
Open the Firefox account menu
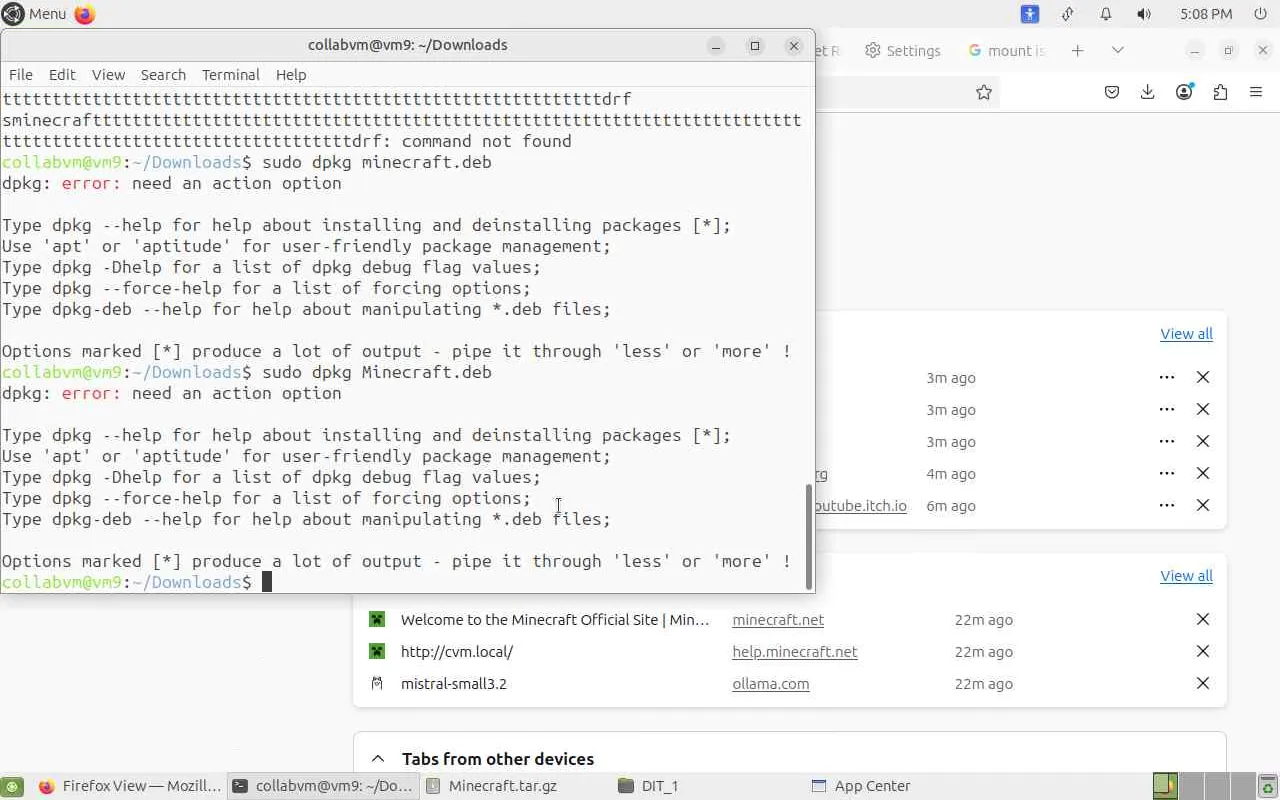1184,92
